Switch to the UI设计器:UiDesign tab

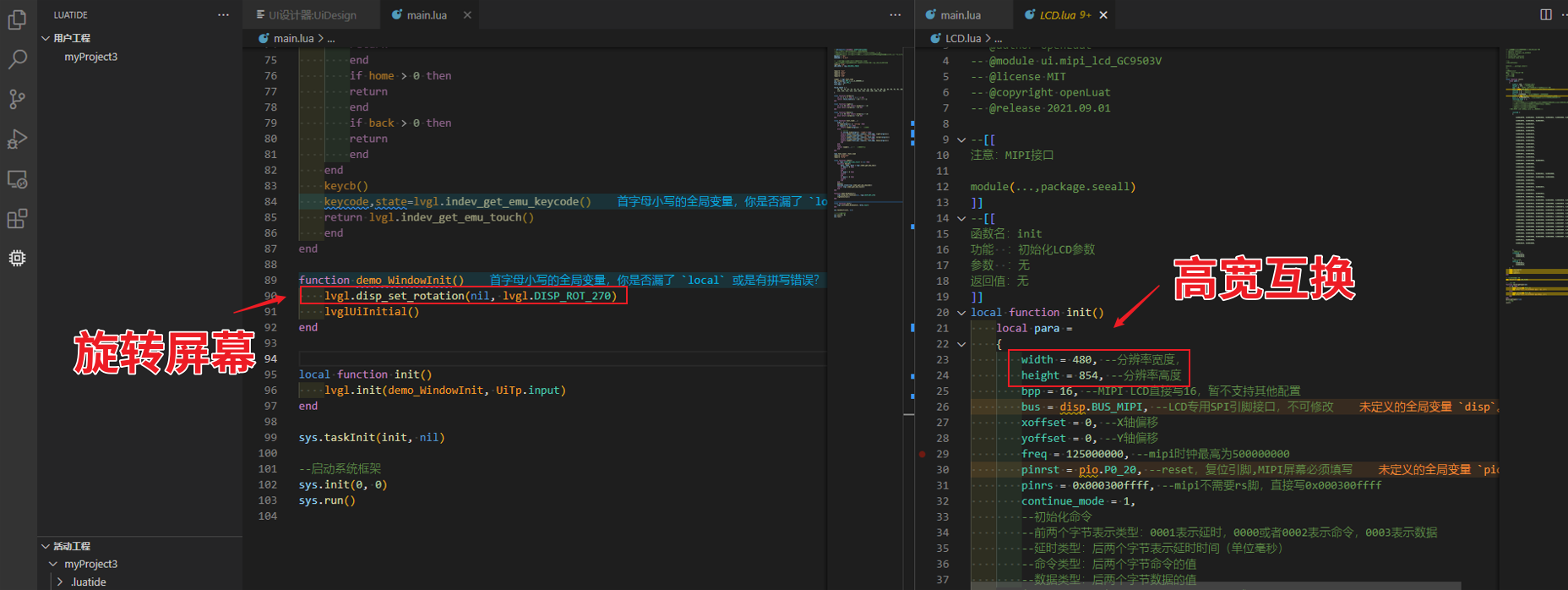tap(311, 15)
